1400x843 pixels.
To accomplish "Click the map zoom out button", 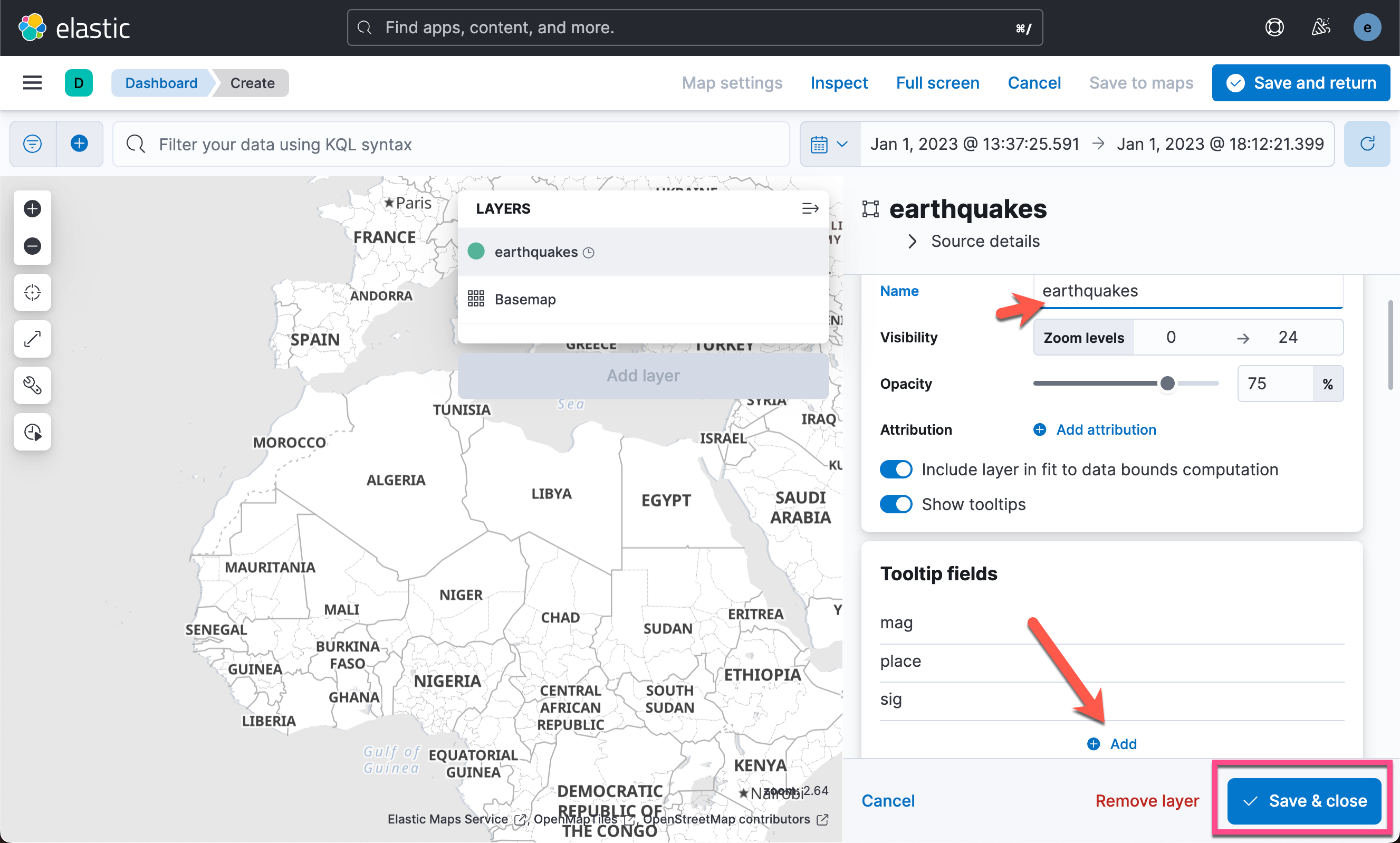I will 32,246.
